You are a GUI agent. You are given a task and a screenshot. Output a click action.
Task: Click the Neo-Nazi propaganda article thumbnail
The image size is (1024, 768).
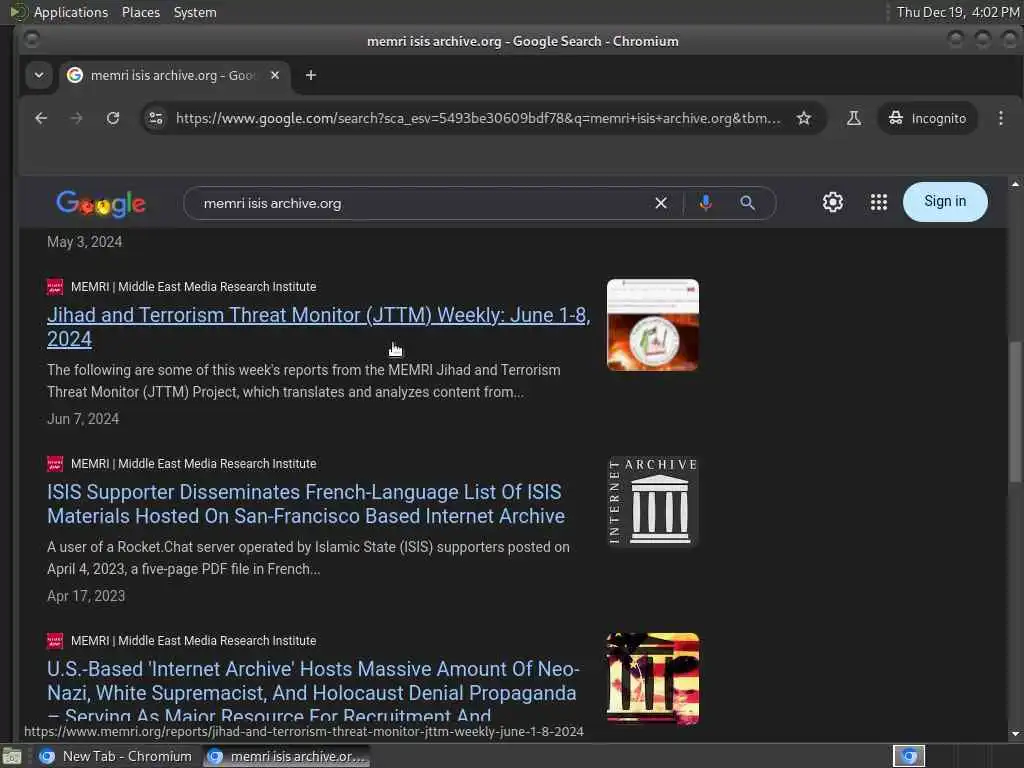click(x=652, y=679)
